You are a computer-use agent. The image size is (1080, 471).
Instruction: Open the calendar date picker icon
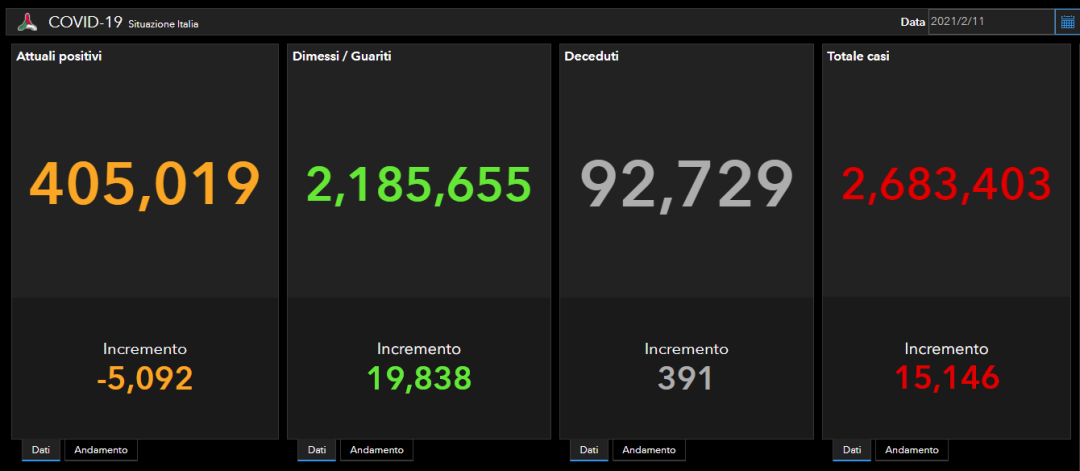(1067, 21)
